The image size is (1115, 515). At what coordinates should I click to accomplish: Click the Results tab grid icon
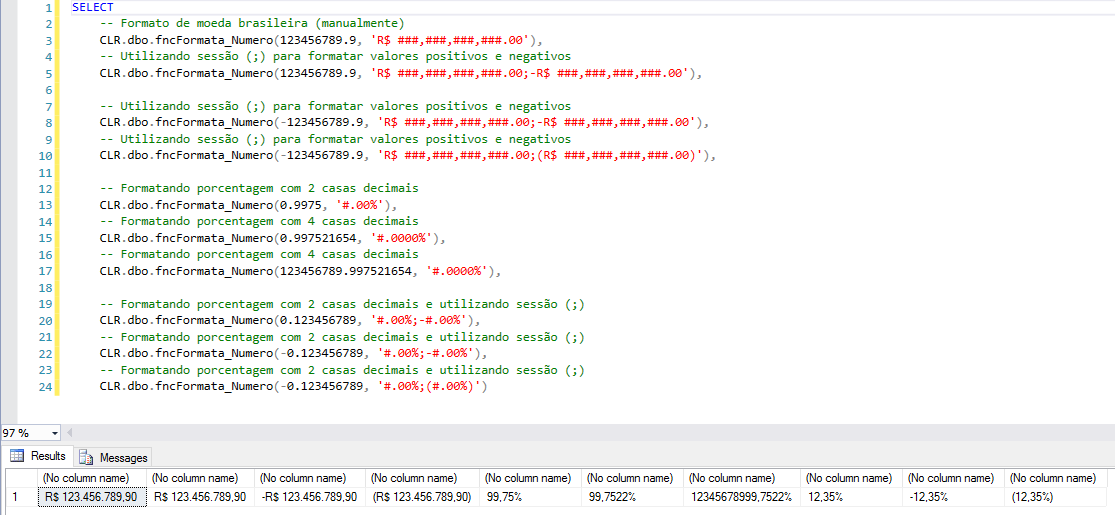(x=17, y=457)
